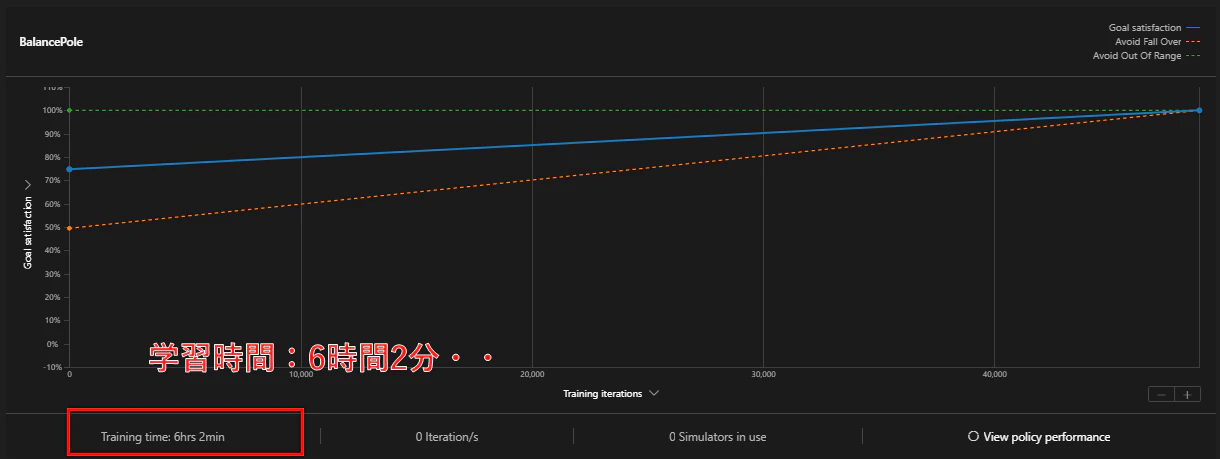Viewport: 1220px width, 459px height.
Task: Zoom out the chart with minus button
Action: point(1161,394)
